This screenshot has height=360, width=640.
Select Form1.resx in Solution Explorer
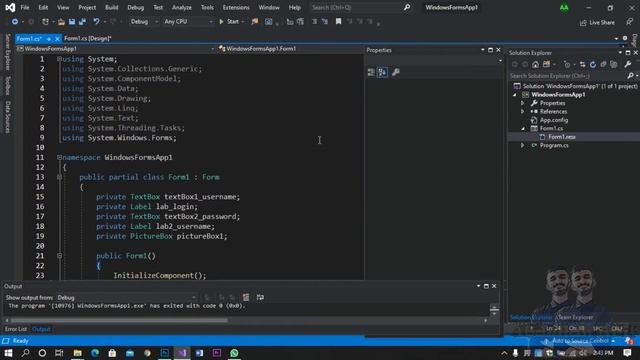click(x=562, y=137)
